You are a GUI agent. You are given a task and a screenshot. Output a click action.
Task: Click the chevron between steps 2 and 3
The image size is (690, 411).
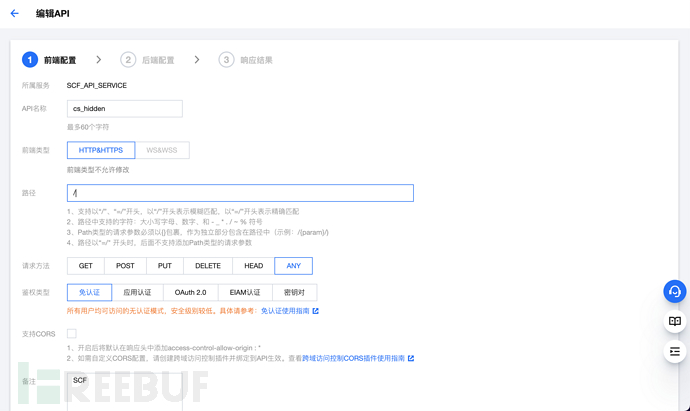click(x=197, y=59)
